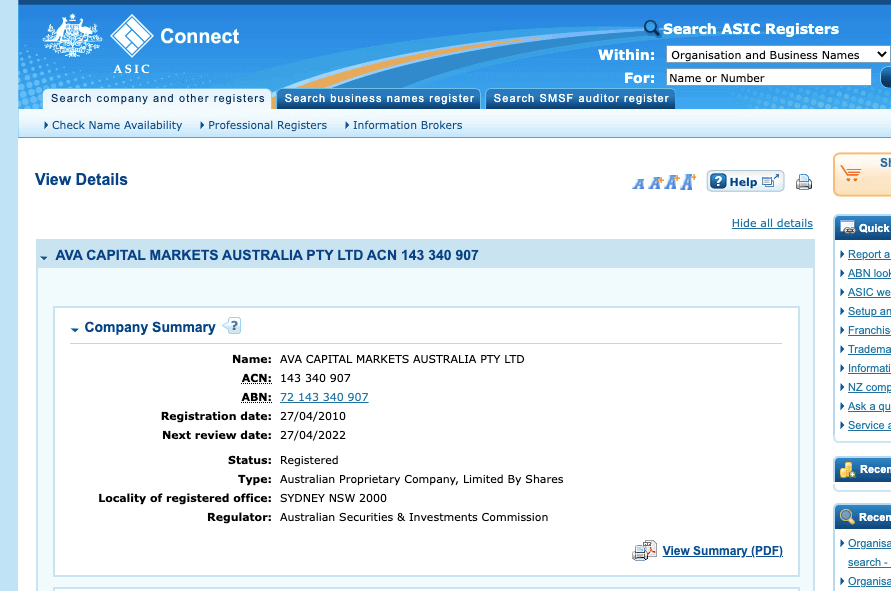Click the registration date 27/04/2010
The image size is (891, 591).
click(313, 416)
